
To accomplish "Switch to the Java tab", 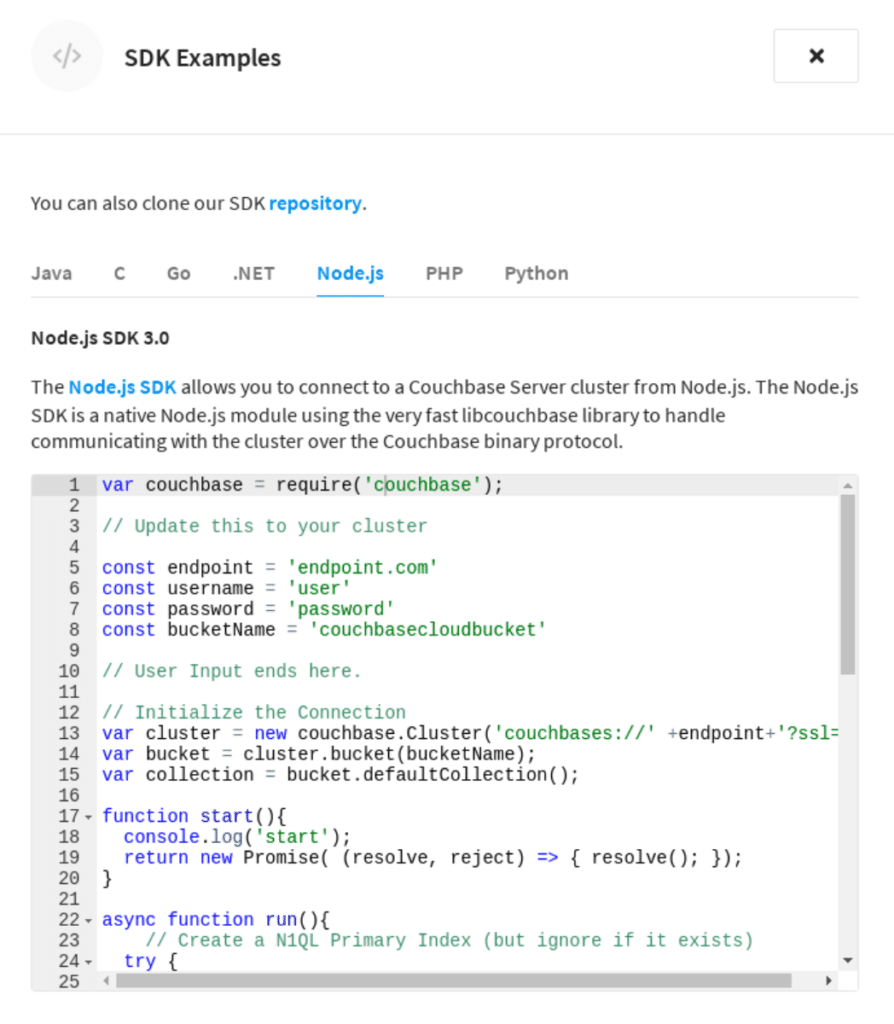I will pos(52,273).
